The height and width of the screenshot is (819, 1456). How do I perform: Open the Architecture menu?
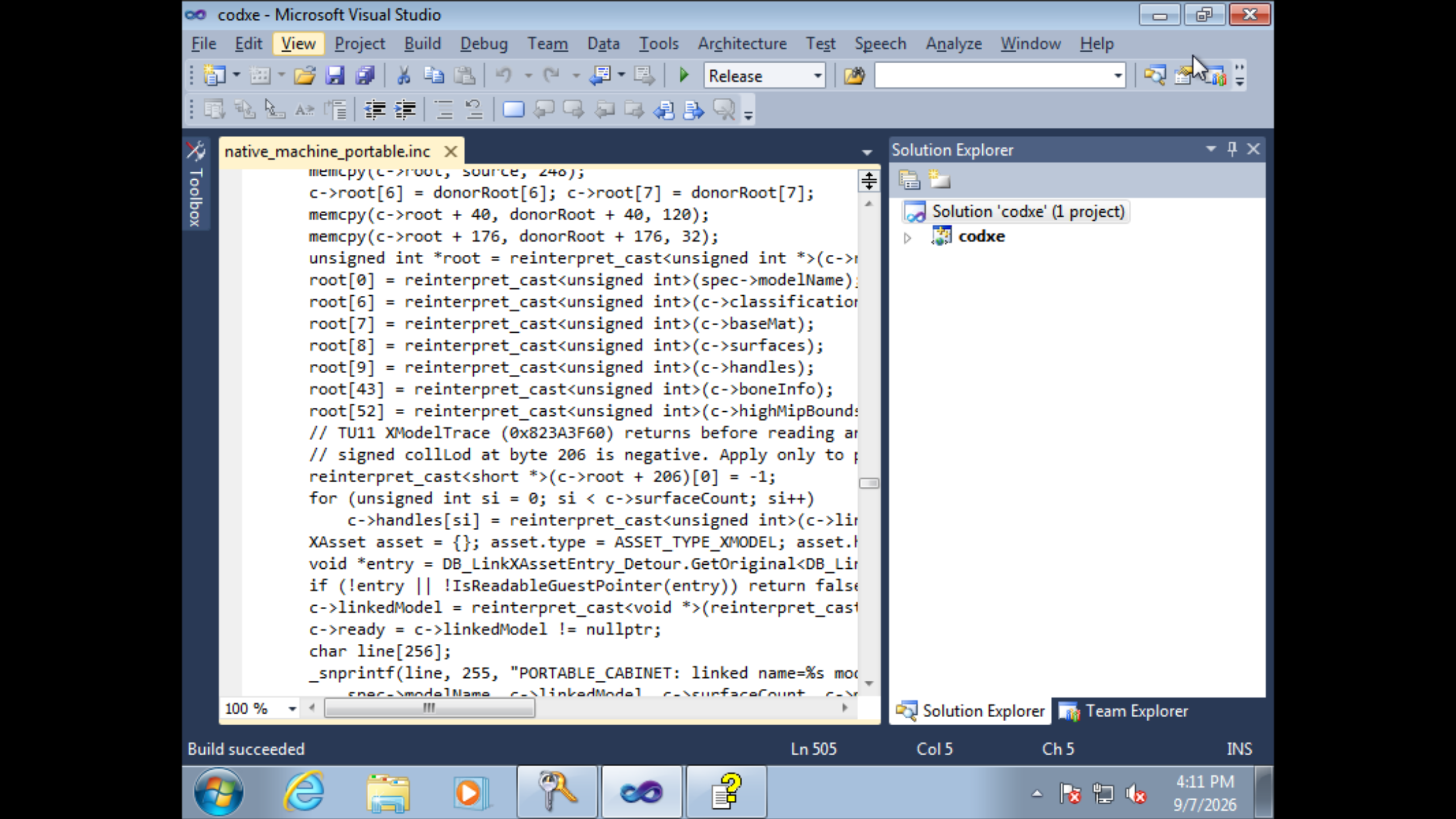point(742,43)
